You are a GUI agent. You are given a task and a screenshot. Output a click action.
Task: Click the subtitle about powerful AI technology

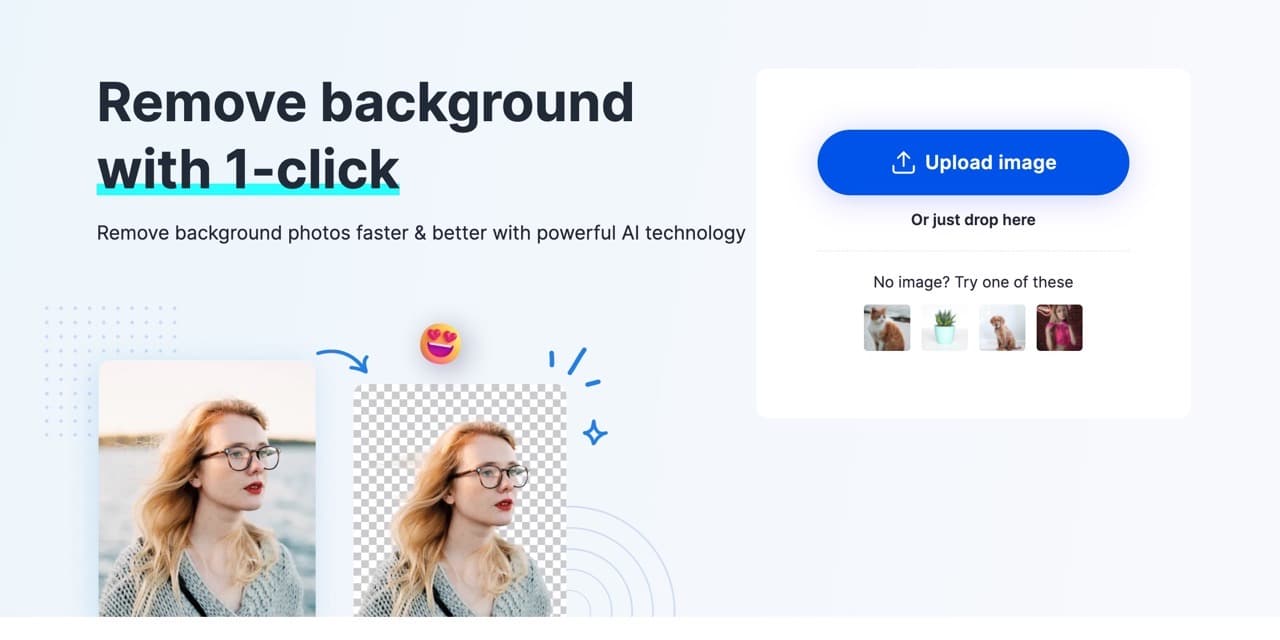[421, 233]
